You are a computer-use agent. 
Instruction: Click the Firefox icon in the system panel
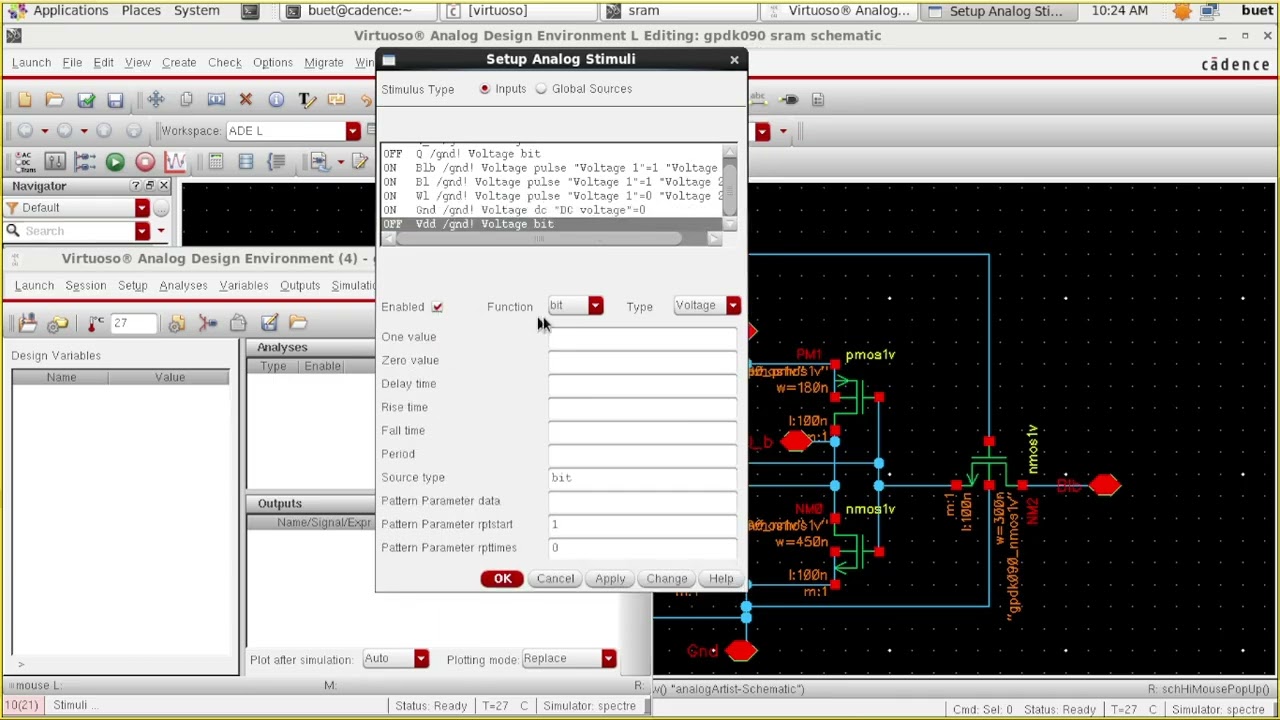pos(1183,11)
